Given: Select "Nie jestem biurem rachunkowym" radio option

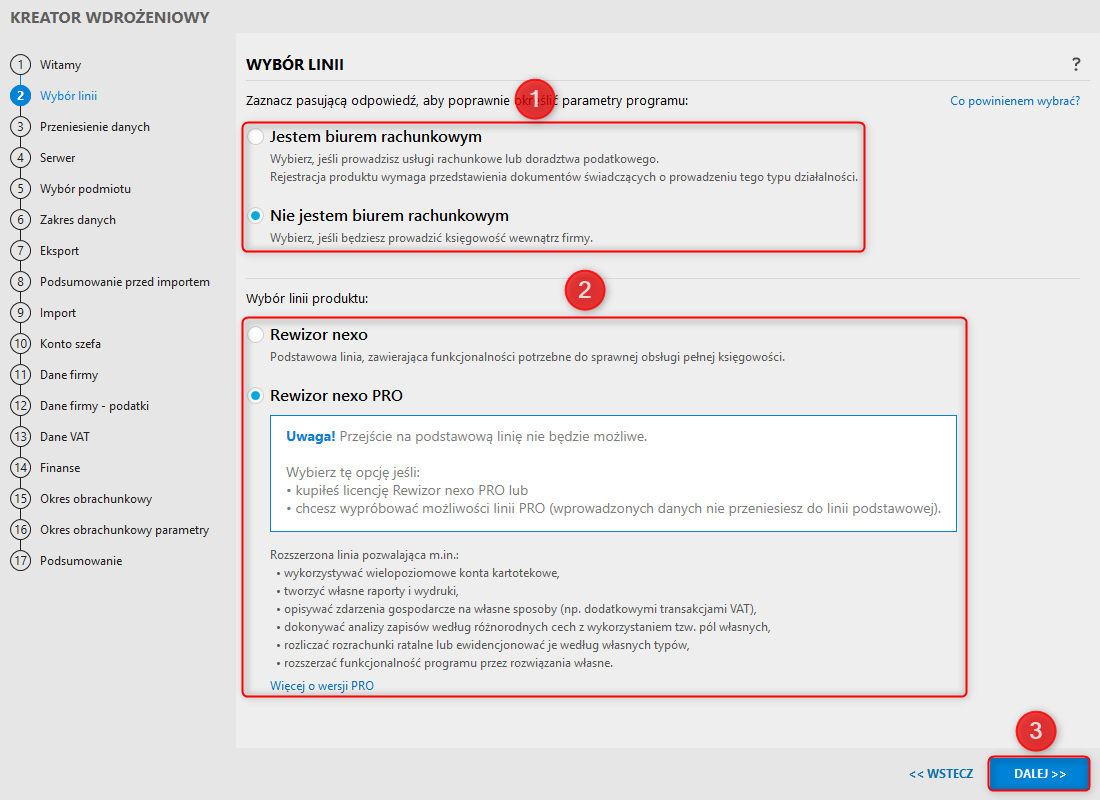Looking at the screenshot, I should pyautogui.click(x=256, y=215).
